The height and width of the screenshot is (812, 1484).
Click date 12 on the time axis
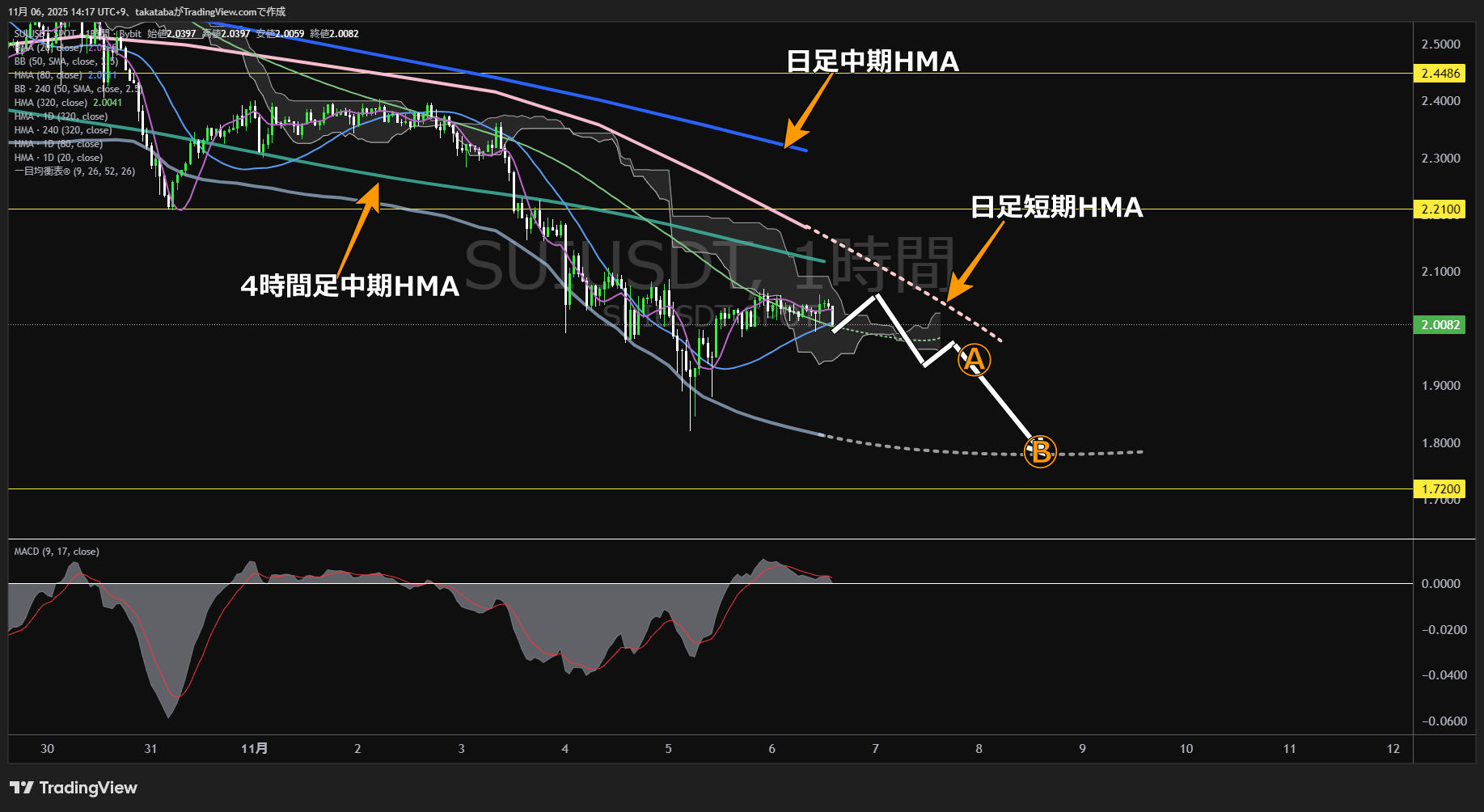[x=1393, y=749]
